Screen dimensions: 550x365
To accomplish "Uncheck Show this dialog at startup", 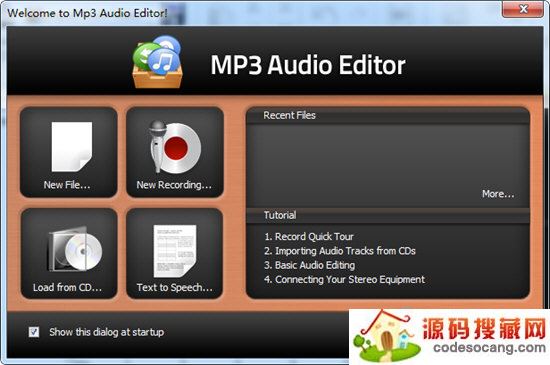I will [34, 331].
